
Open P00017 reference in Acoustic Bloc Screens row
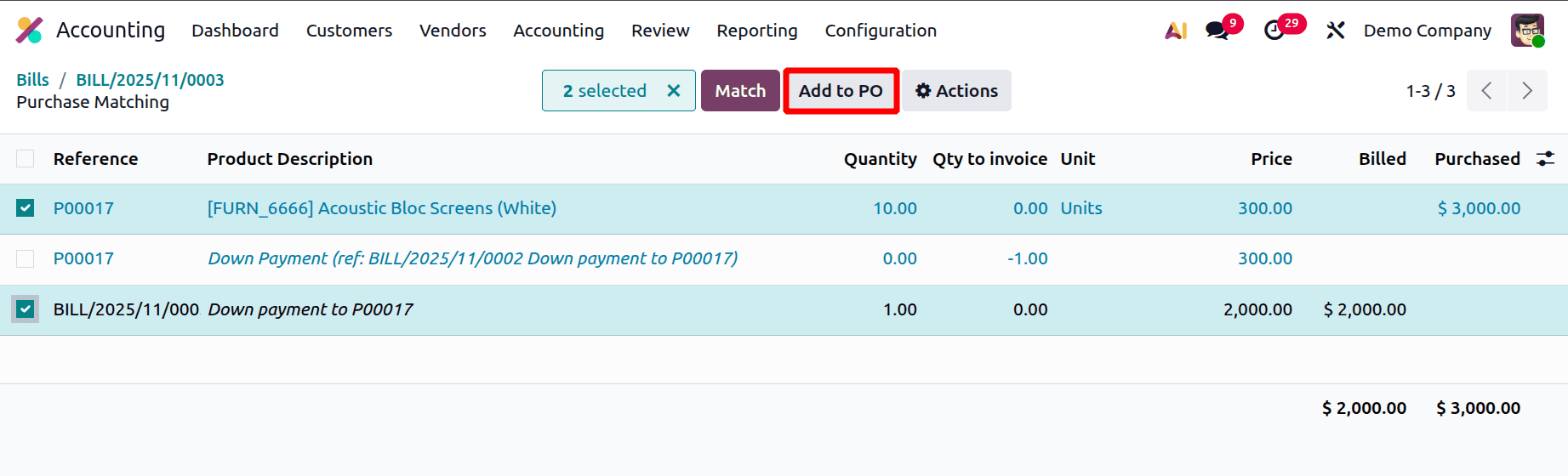[83, 208]
